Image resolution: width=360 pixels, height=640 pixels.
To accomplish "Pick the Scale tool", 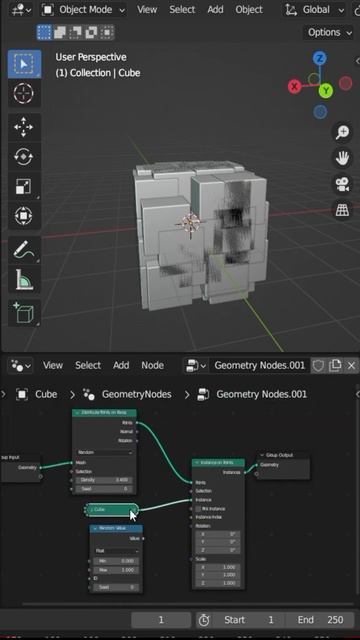I will 24,186.
